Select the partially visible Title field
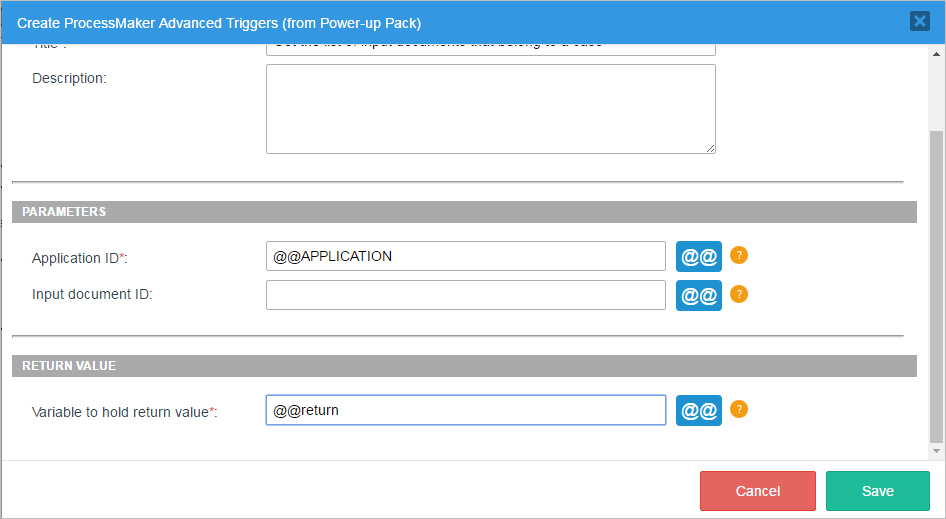Image resolution: width=946 pixels, height=519 pixels. 490,47
